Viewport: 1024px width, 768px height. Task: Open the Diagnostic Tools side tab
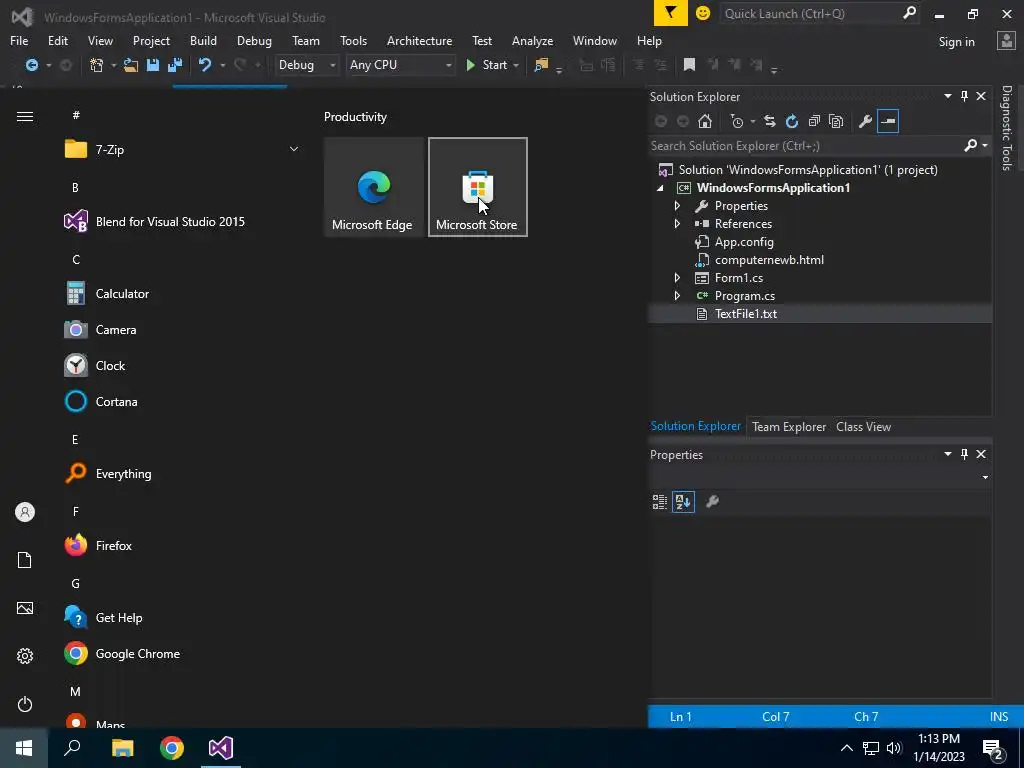point(1007,128)
